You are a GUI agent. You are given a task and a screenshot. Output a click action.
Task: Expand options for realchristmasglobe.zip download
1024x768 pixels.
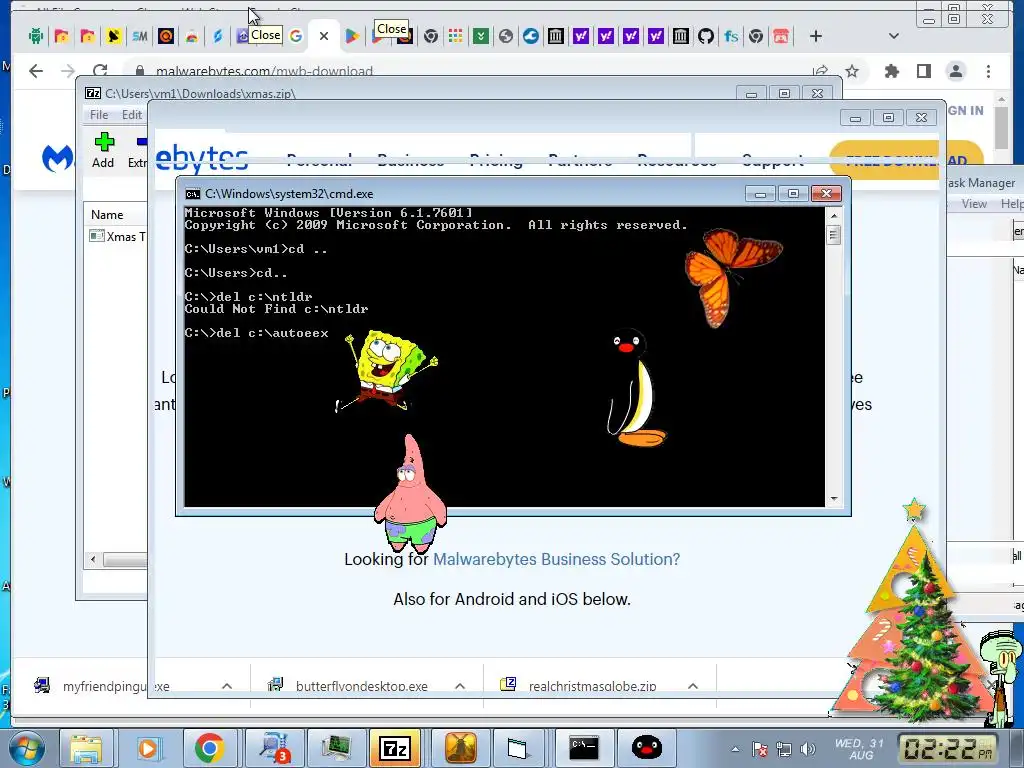[x=693, y=686]
